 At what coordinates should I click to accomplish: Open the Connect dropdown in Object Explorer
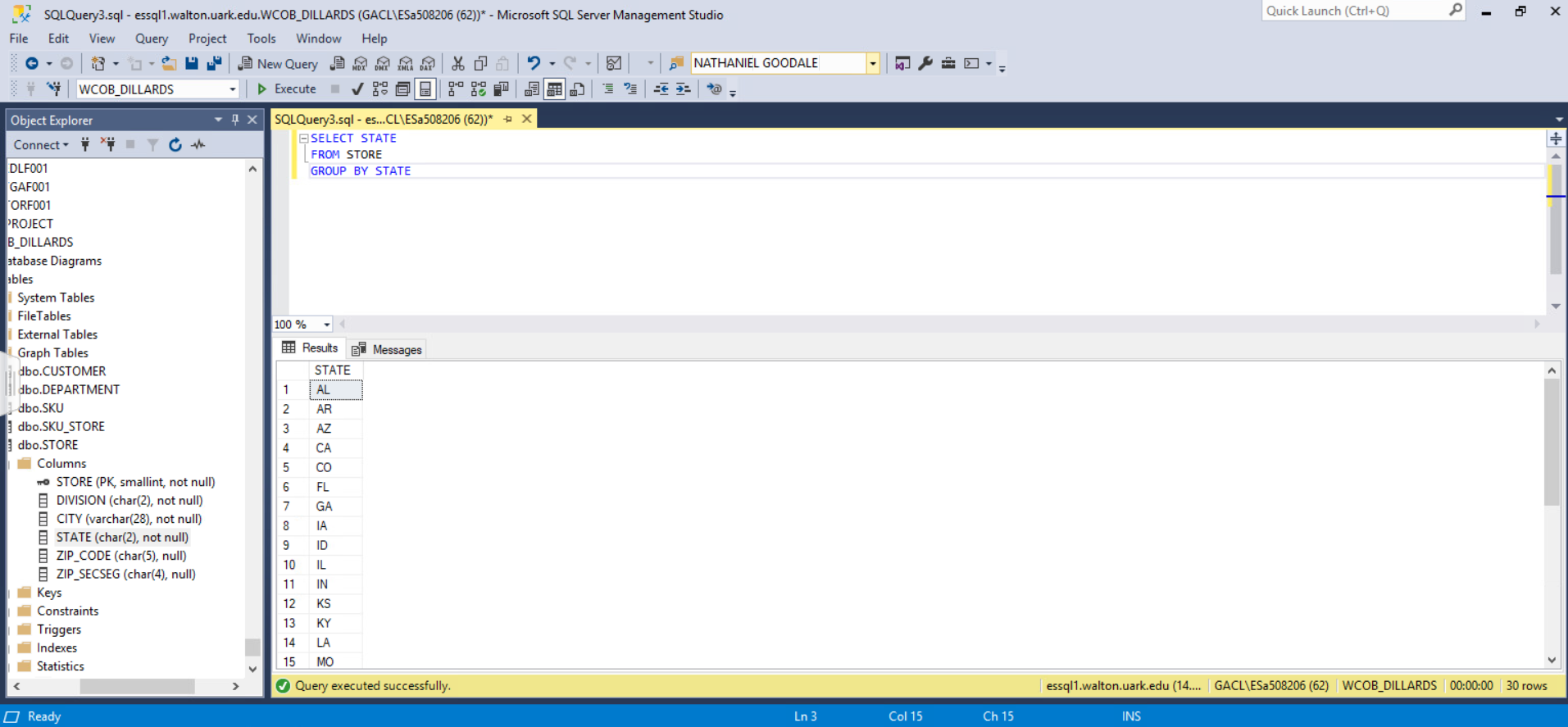tap(41, 144)
